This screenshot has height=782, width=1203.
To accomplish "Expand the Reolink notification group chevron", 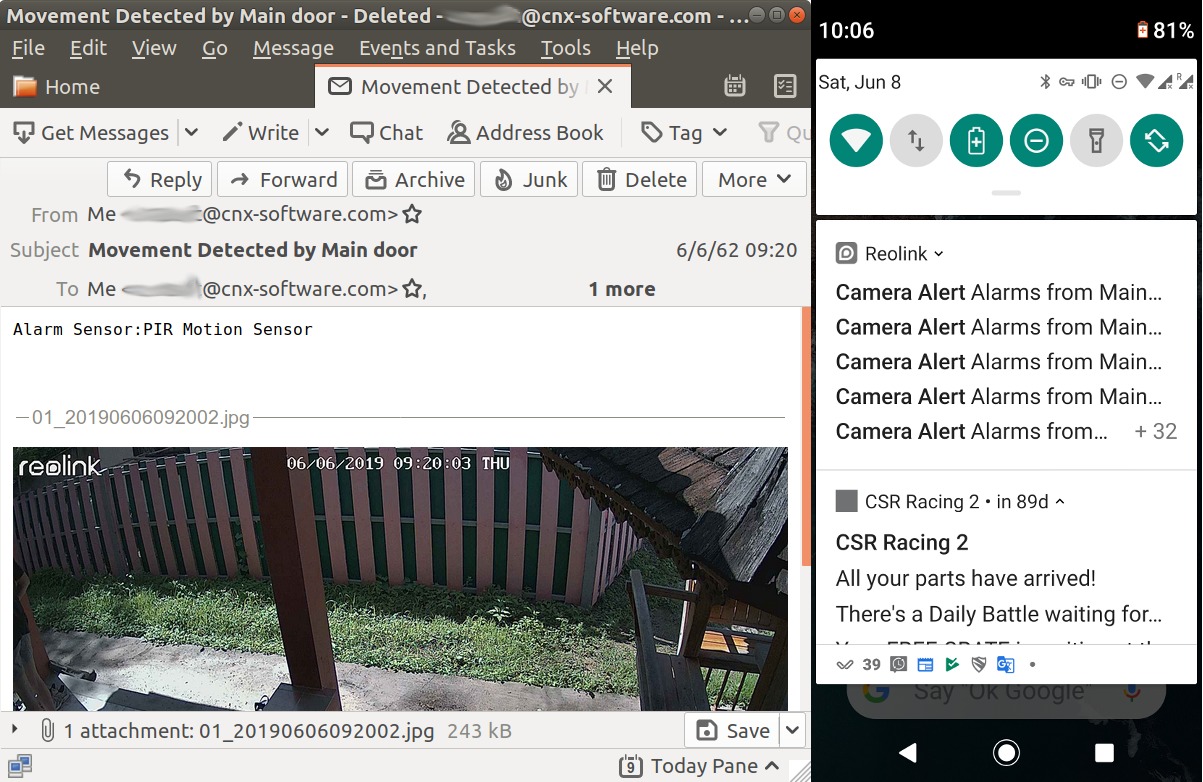I will [x=939, y=254].
